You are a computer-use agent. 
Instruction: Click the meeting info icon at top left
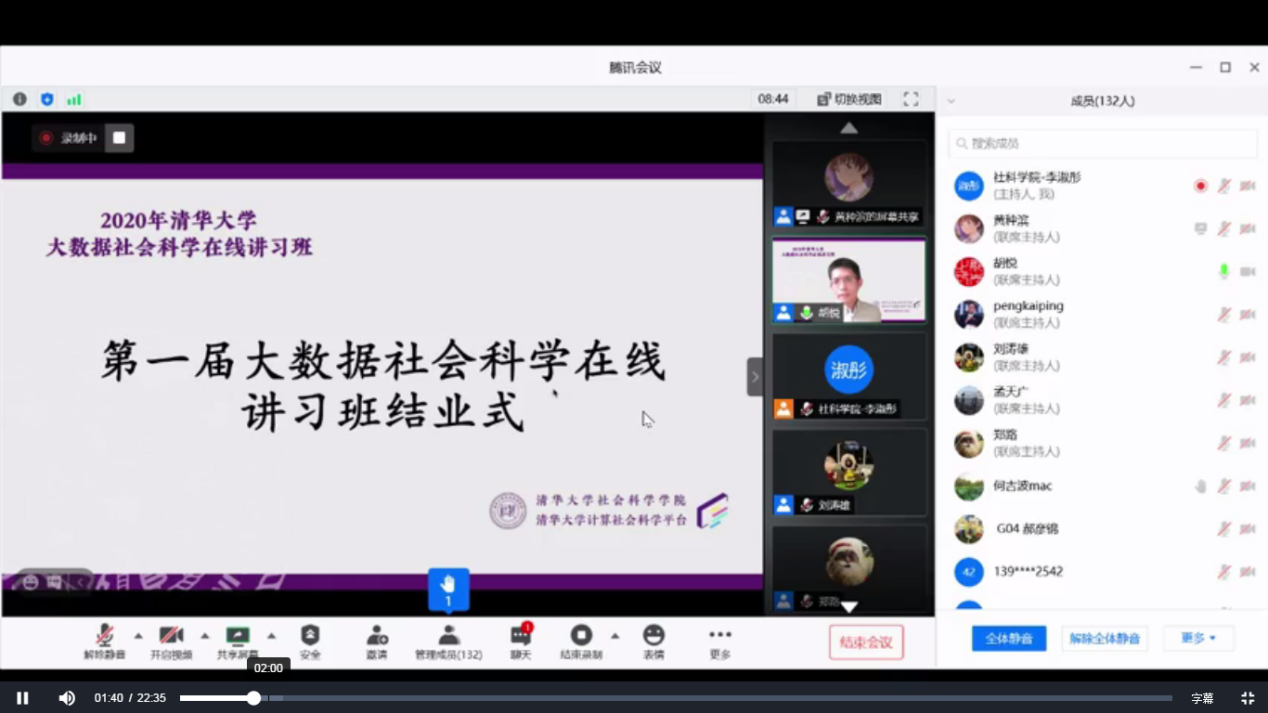click(20, 99)
